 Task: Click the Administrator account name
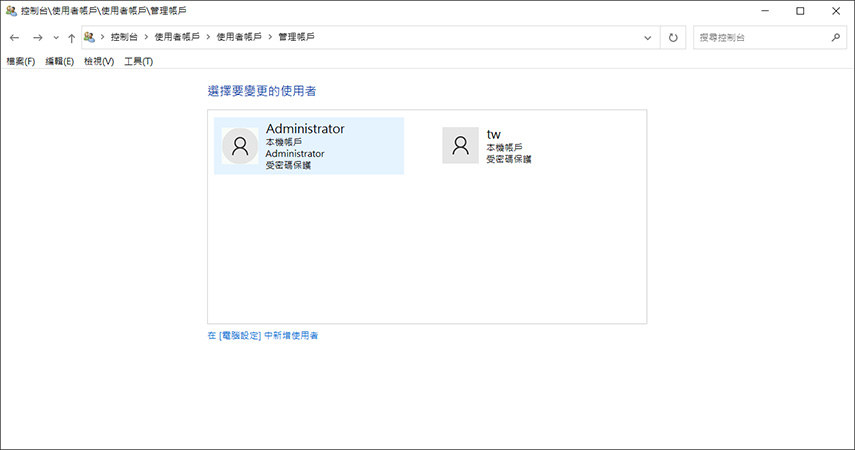(x=305, y=129)
